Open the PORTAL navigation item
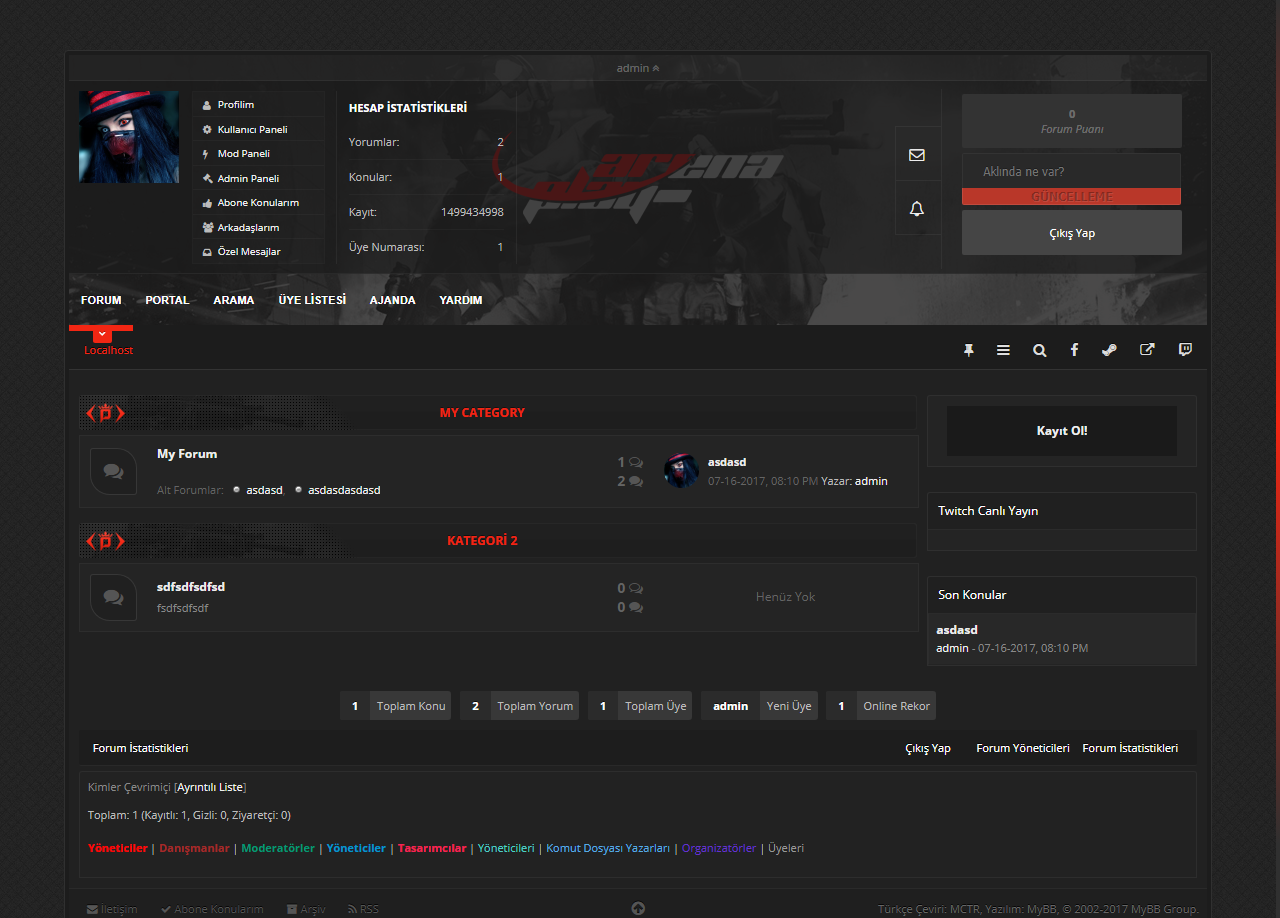This screenshot has width=1280, height=918. [x=167, y=300]
